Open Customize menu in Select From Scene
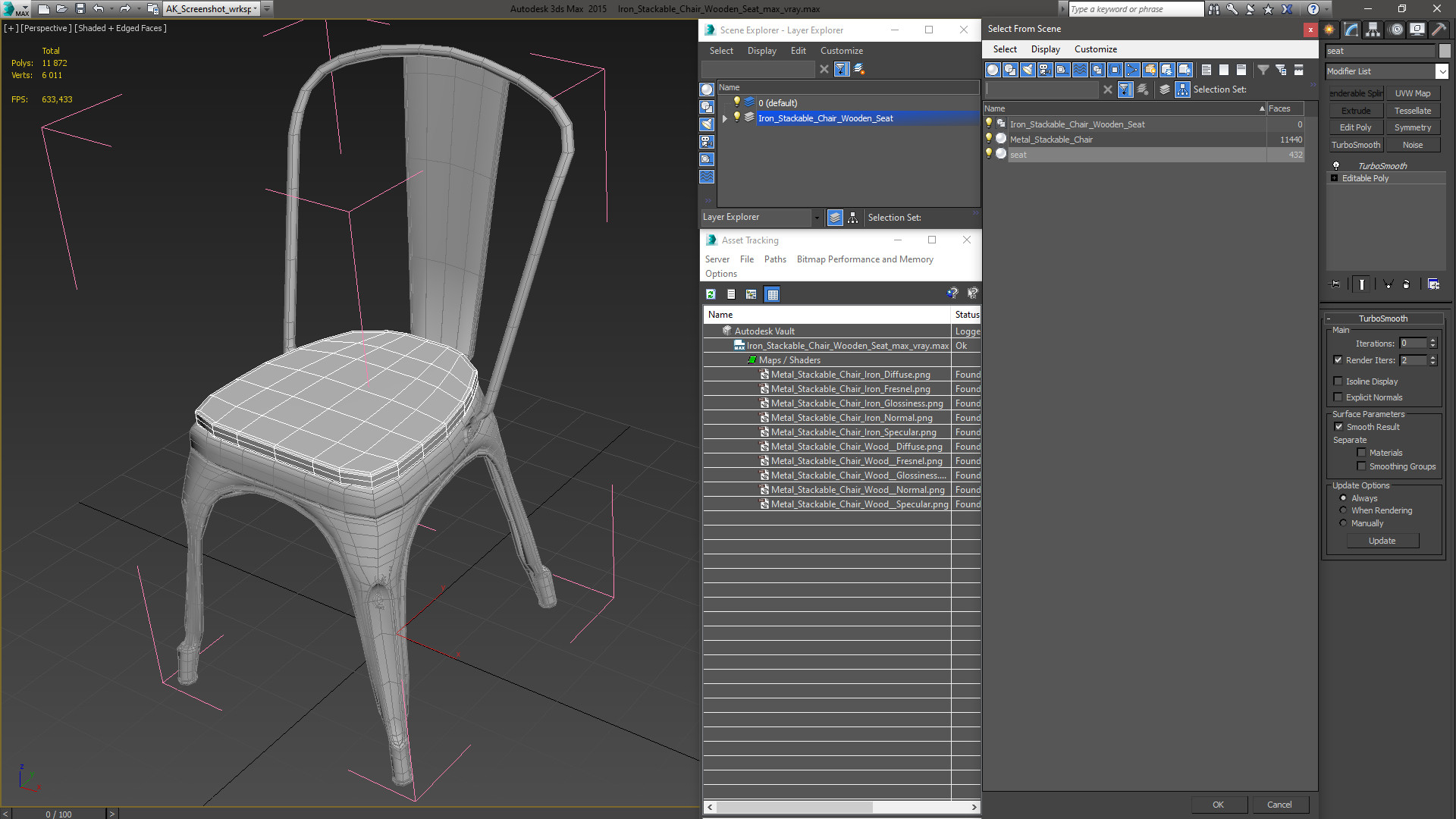The width and height of the screenshot is (1456, 819). pyautogui.click(x=1095, y=49)
